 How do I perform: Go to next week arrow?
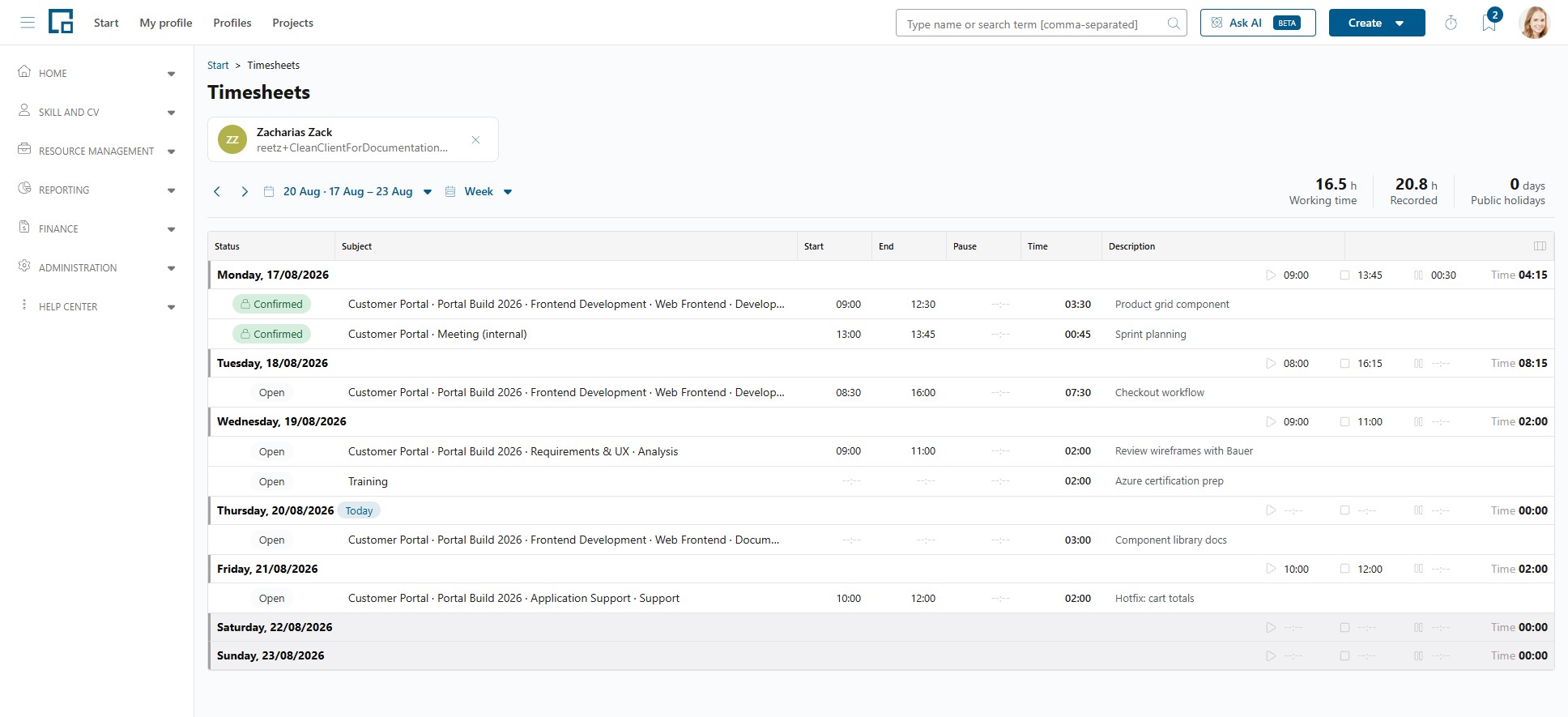click(245, 192)
